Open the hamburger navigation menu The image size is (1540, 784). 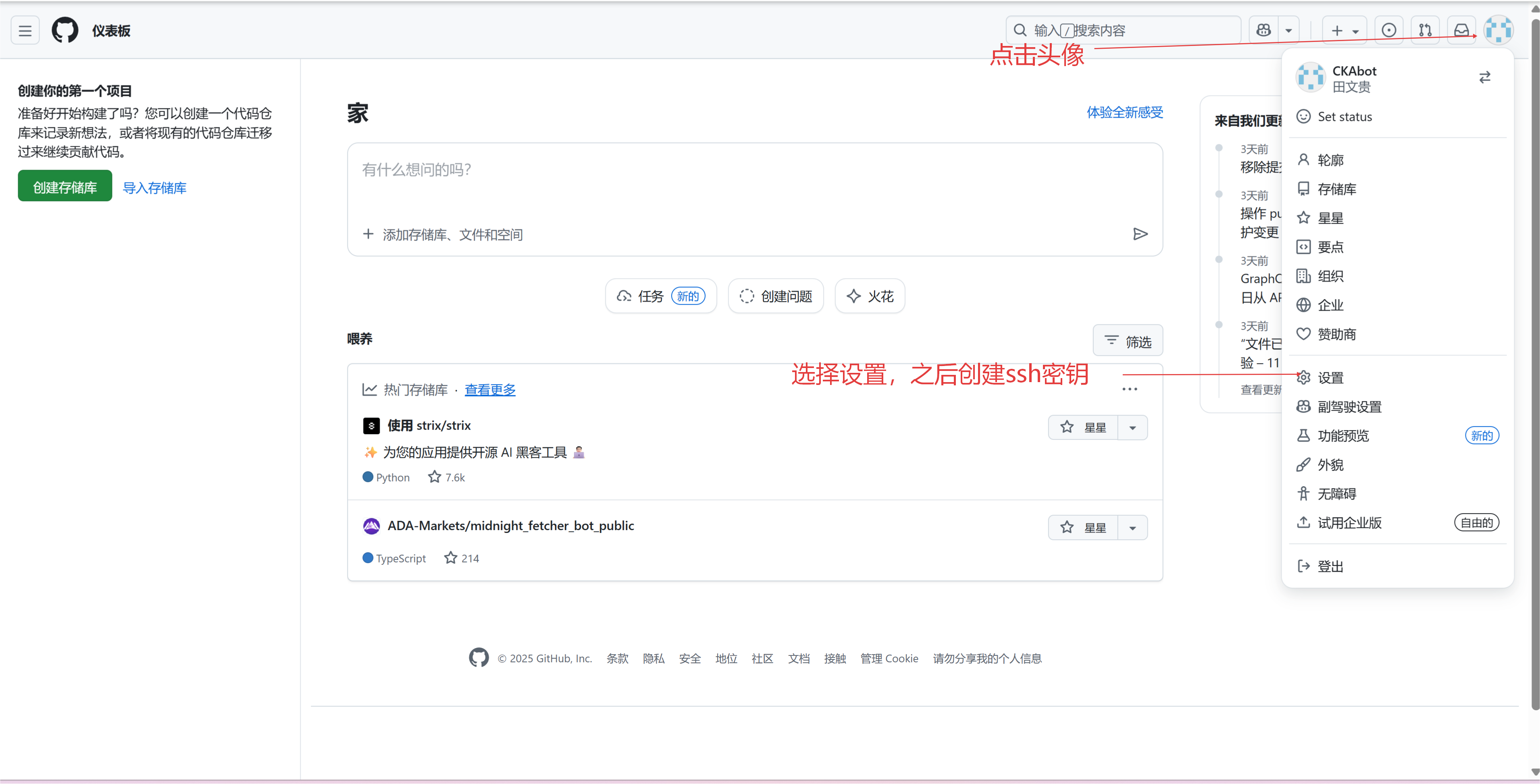click(x=25, y=31)
